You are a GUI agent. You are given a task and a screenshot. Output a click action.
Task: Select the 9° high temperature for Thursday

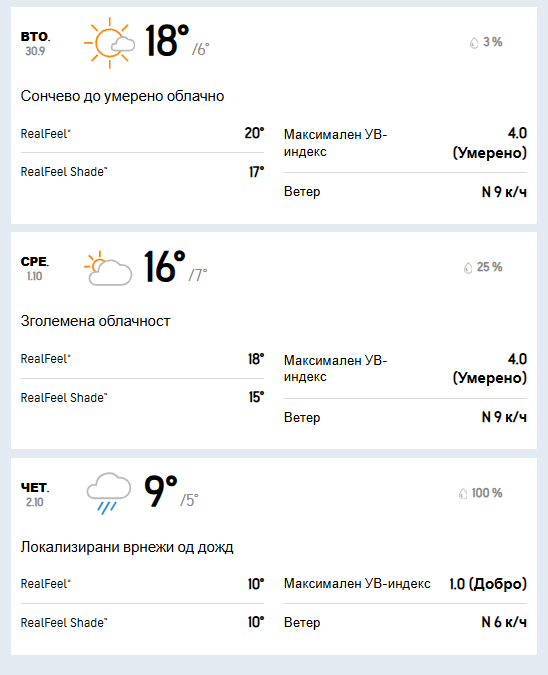point(160,491)
